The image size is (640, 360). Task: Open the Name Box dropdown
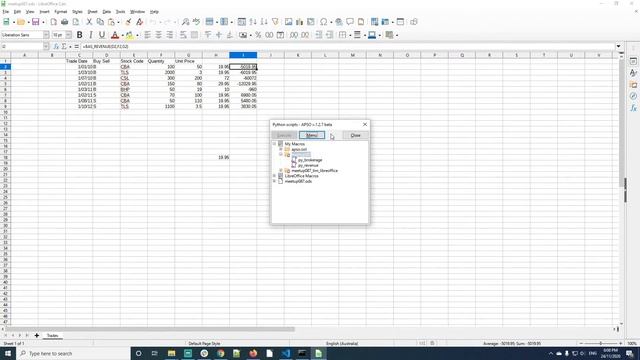pyautogui.click(x=46, y=47)
